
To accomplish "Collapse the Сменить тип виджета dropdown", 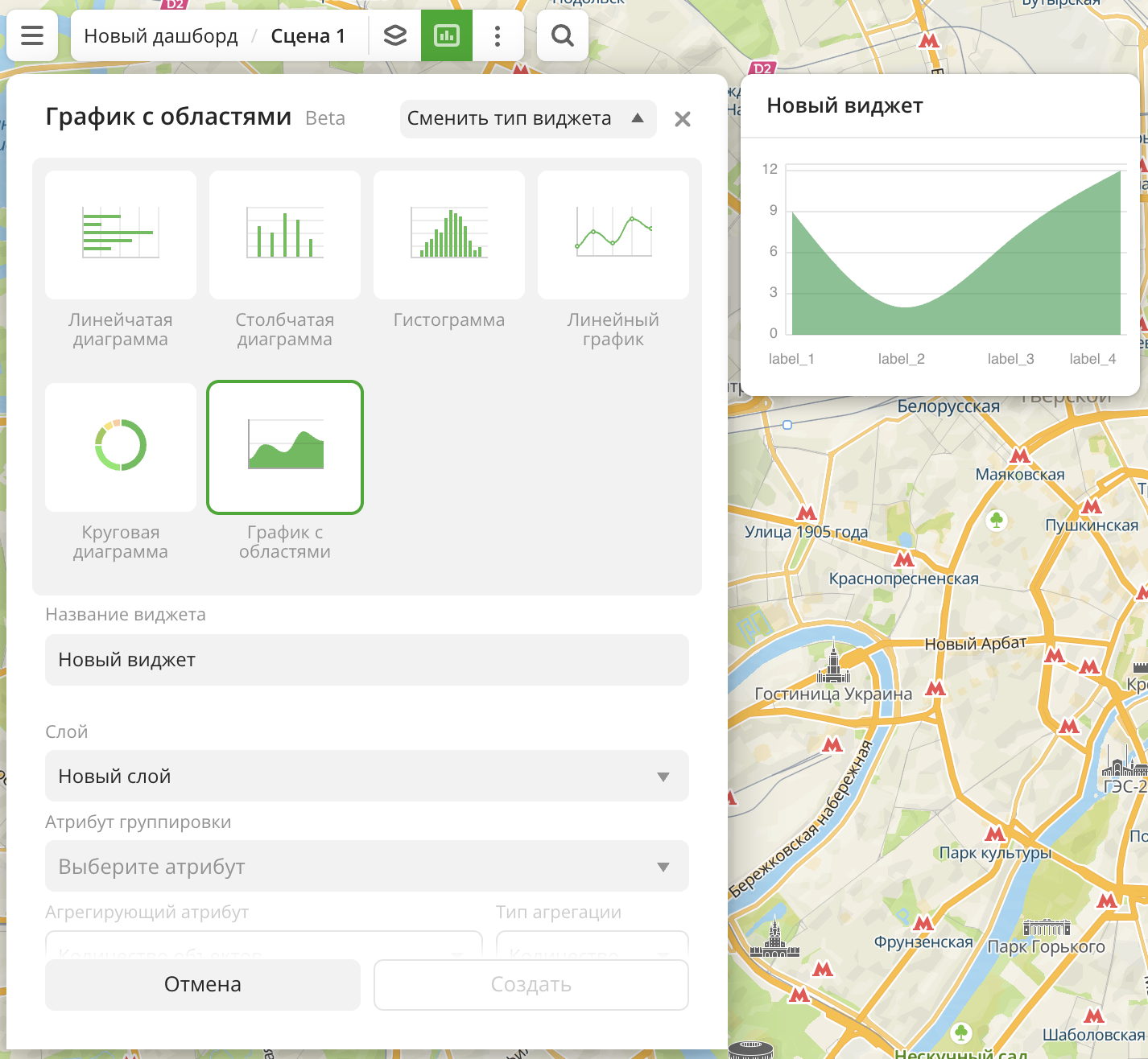I will (528, 119).
